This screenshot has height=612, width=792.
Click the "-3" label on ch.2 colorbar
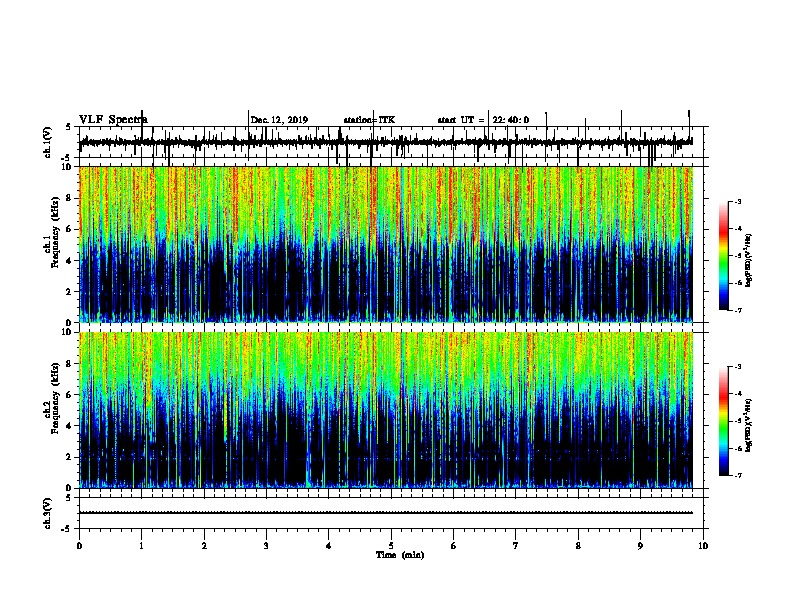(737, 367)
